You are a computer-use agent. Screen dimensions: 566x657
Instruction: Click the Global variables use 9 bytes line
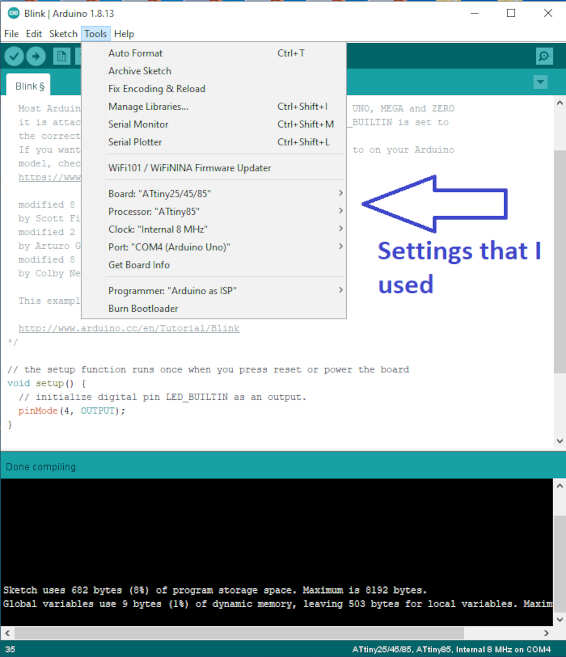tap(278, 604)
